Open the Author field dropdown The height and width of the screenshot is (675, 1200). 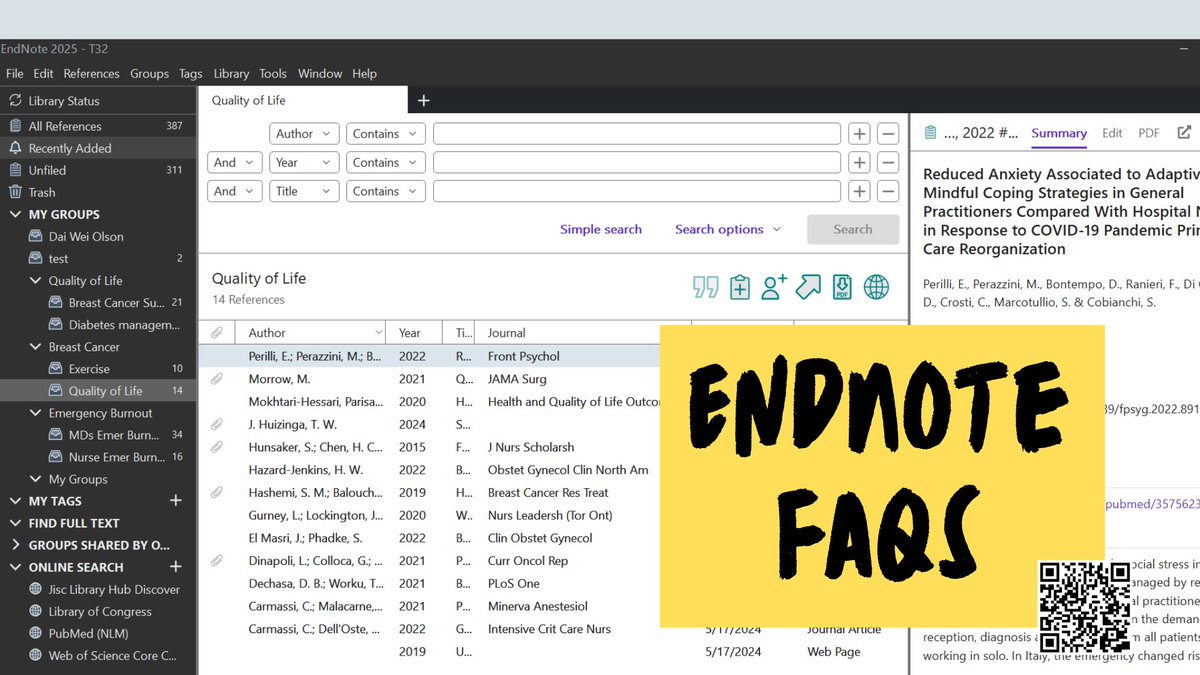[x=305, y=134]
